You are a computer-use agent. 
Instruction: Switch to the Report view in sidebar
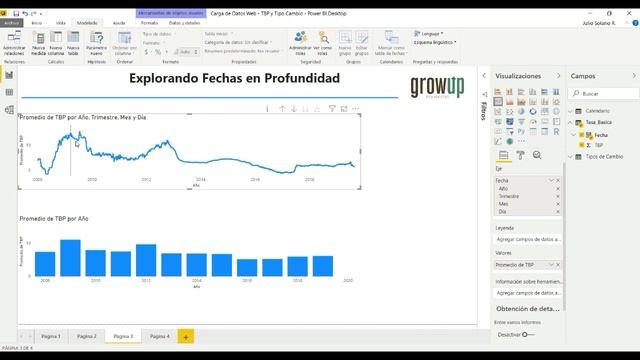(9, 75)
